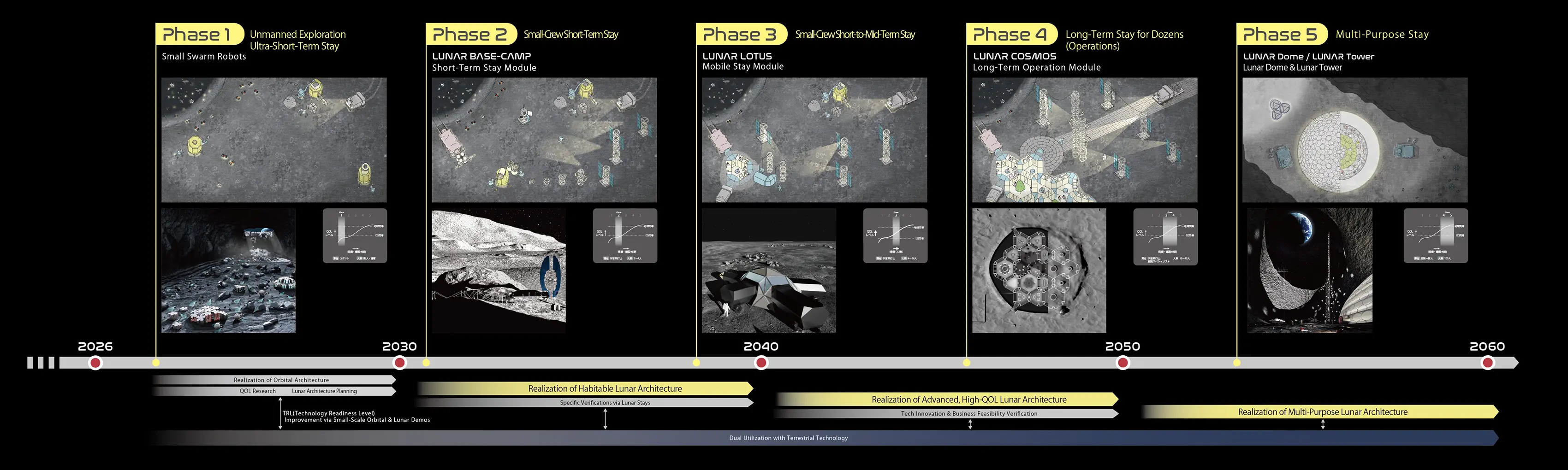View Phase 4 hexagonal crater base render

[1039, 270]
